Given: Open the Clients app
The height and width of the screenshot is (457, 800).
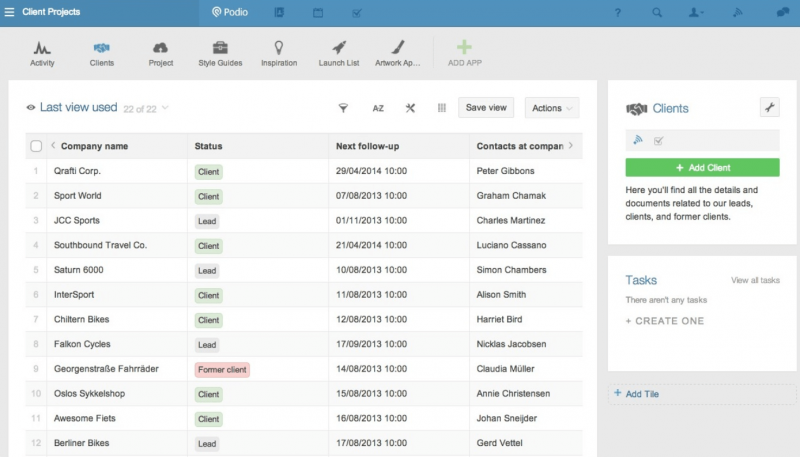Looking at the screenshot, I should pyautogui.click(x=102, y=54).
